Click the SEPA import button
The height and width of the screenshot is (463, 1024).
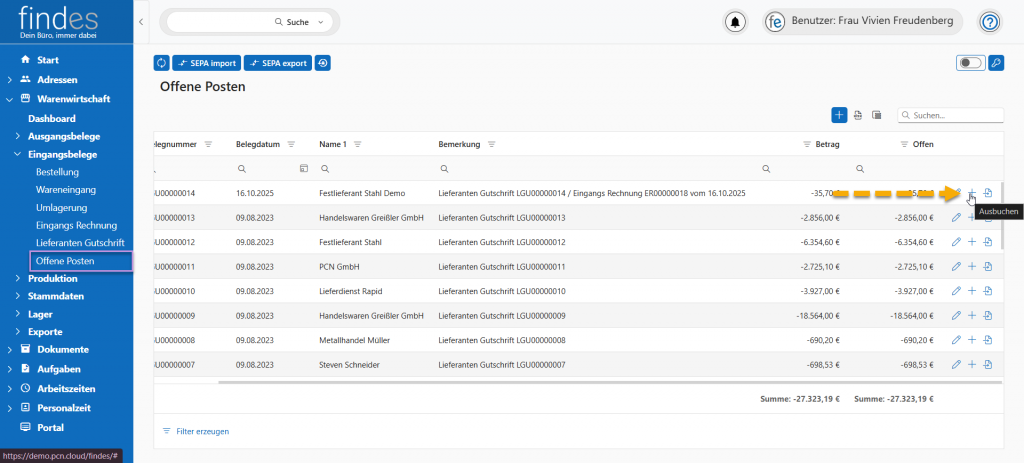pos(206,63)
